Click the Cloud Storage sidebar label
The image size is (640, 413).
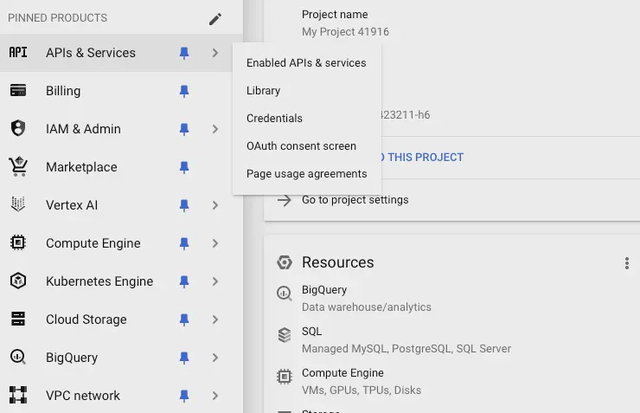pos(86,319)
